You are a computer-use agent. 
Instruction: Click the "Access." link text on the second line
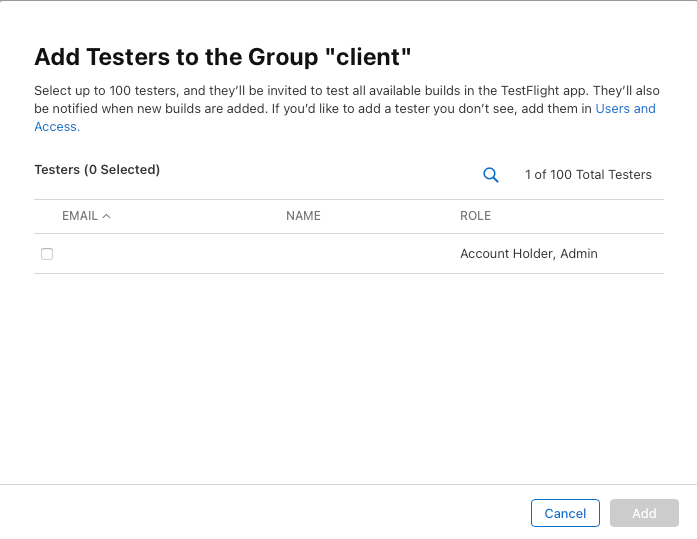[x=57, y=127]
